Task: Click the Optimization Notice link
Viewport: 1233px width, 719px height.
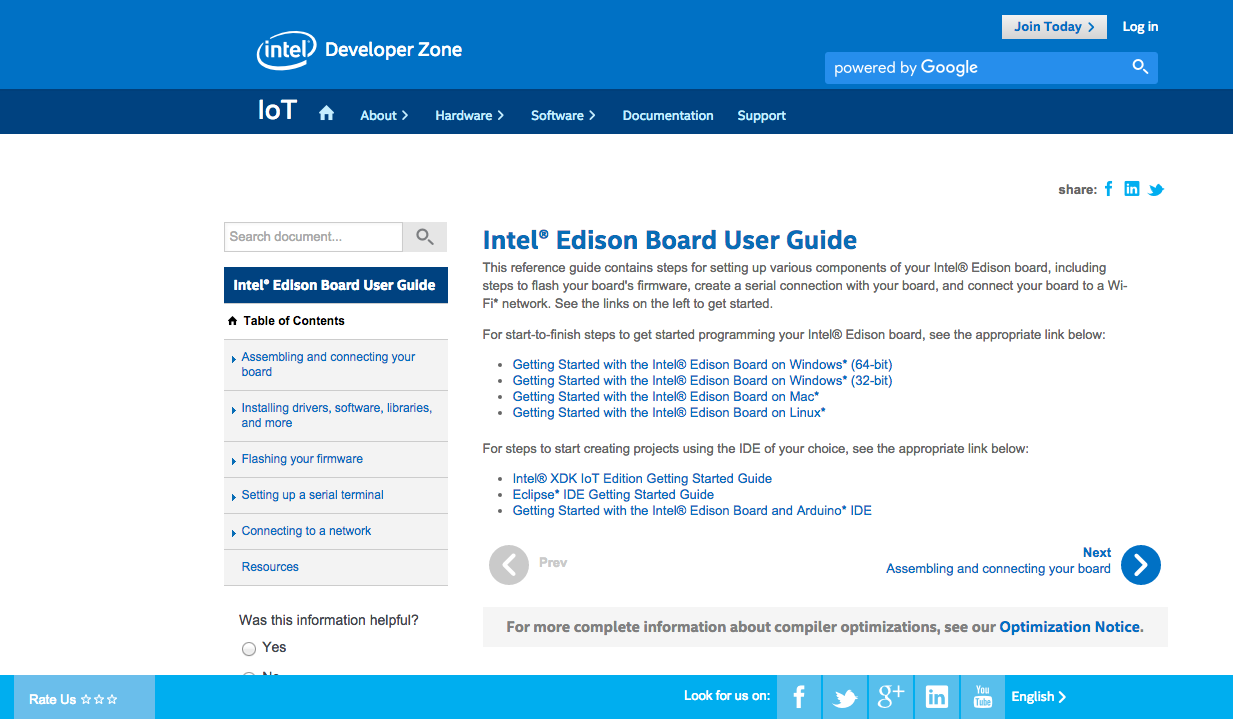Action: (x=1069, y=627)
